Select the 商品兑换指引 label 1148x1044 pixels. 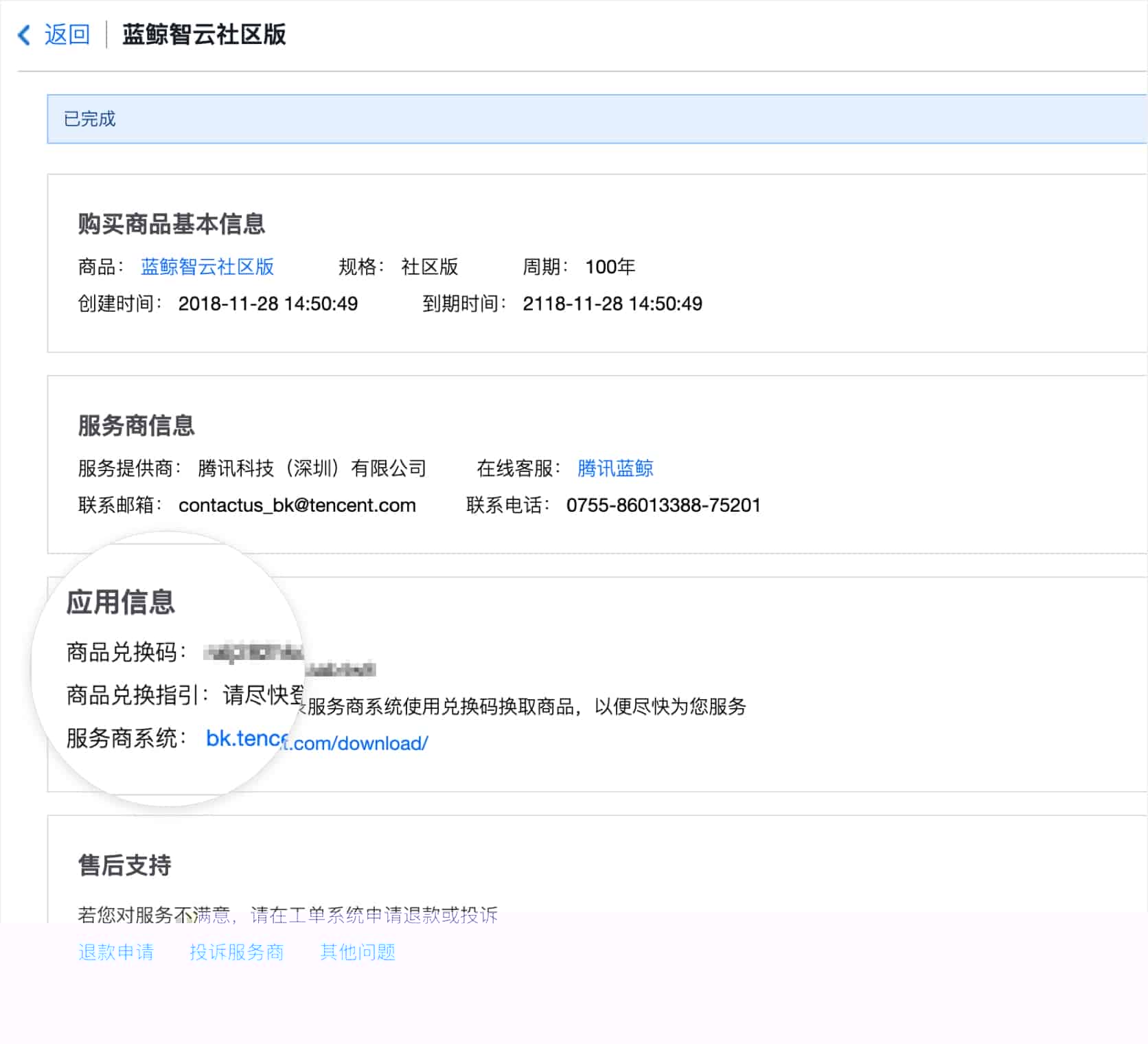click(137, 695)
